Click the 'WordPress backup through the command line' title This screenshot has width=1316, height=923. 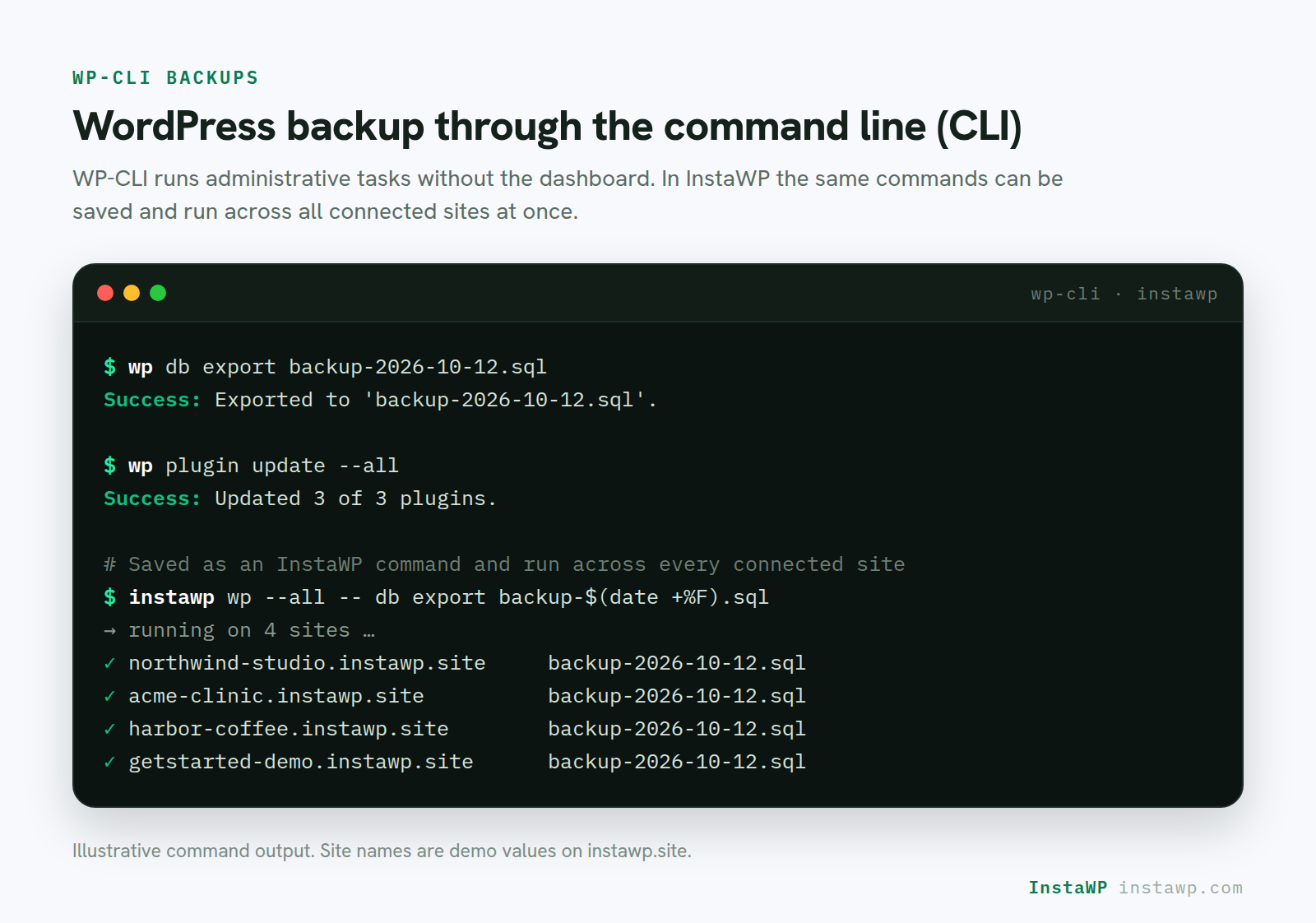[x=547, y=127]
